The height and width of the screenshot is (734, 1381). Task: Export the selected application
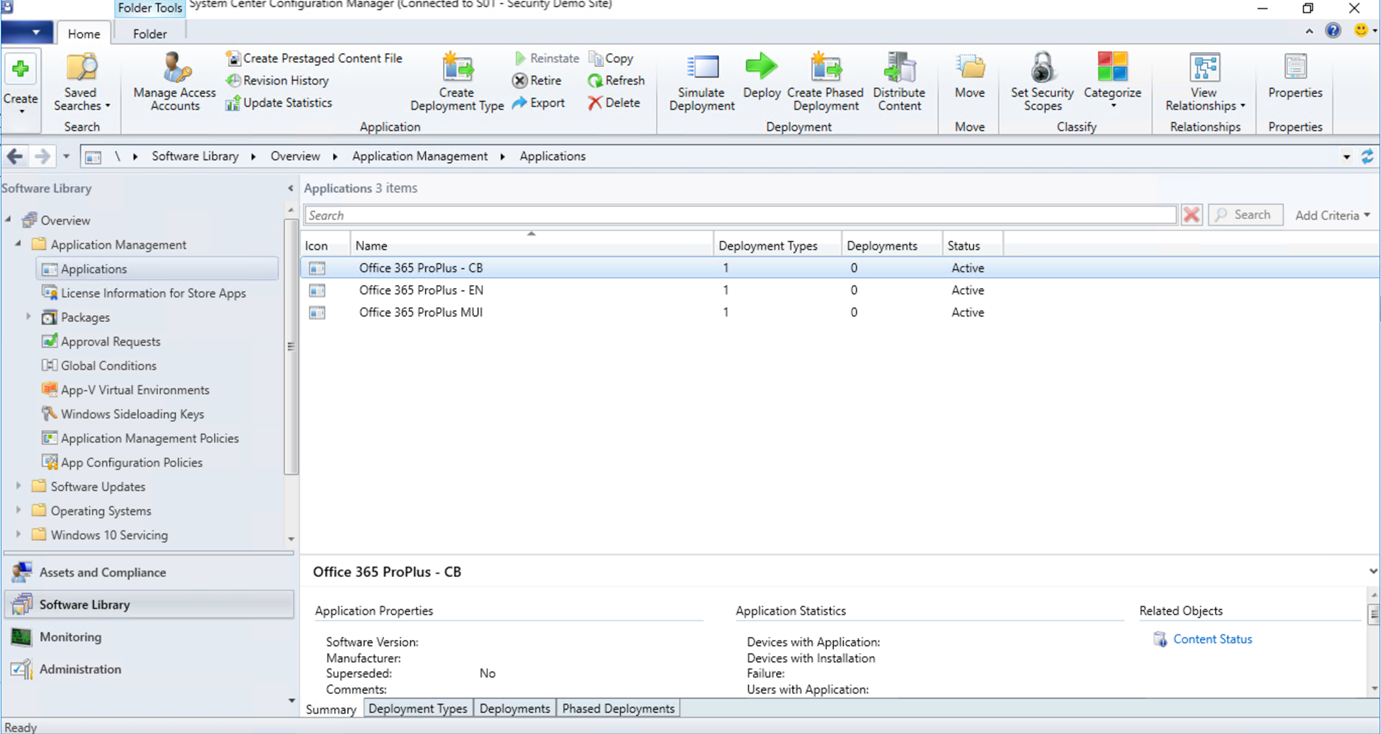coord(538,102)
